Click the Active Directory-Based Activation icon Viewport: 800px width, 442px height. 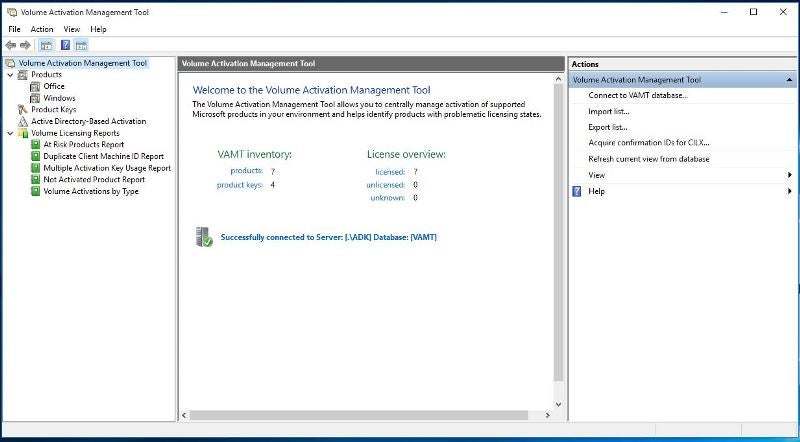(22, 121)
